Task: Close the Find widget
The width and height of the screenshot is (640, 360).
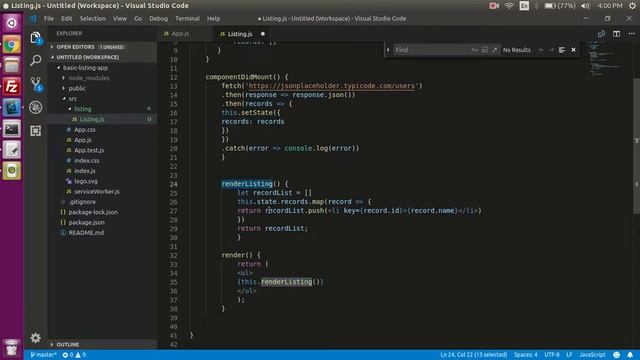Action: tap(573, 50)
